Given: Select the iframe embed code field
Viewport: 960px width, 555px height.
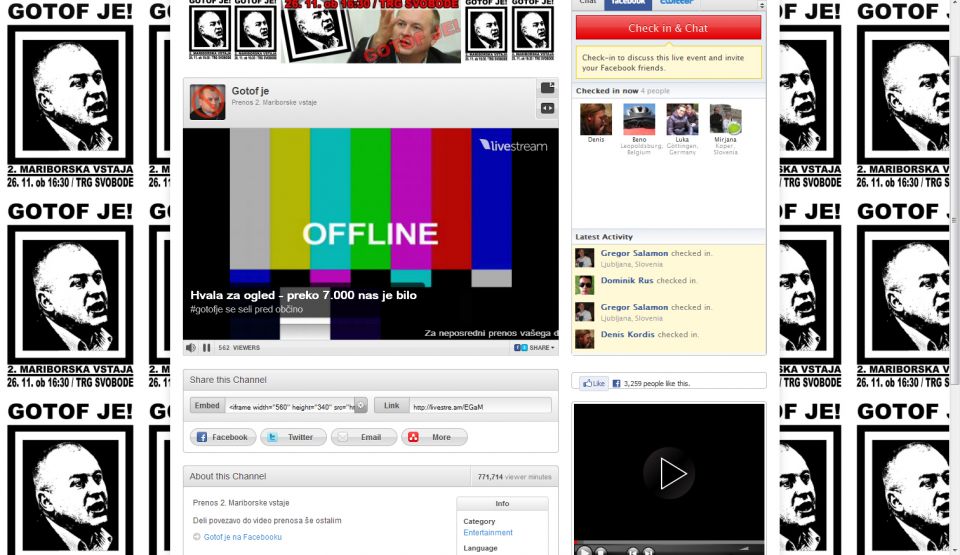Looking at the screenshot, I should point(290,406).
